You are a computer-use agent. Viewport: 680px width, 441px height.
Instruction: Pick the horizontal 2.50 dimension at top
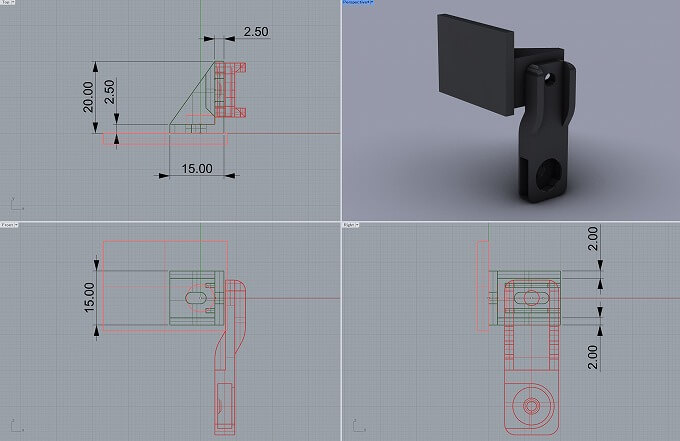click(255, 33)
